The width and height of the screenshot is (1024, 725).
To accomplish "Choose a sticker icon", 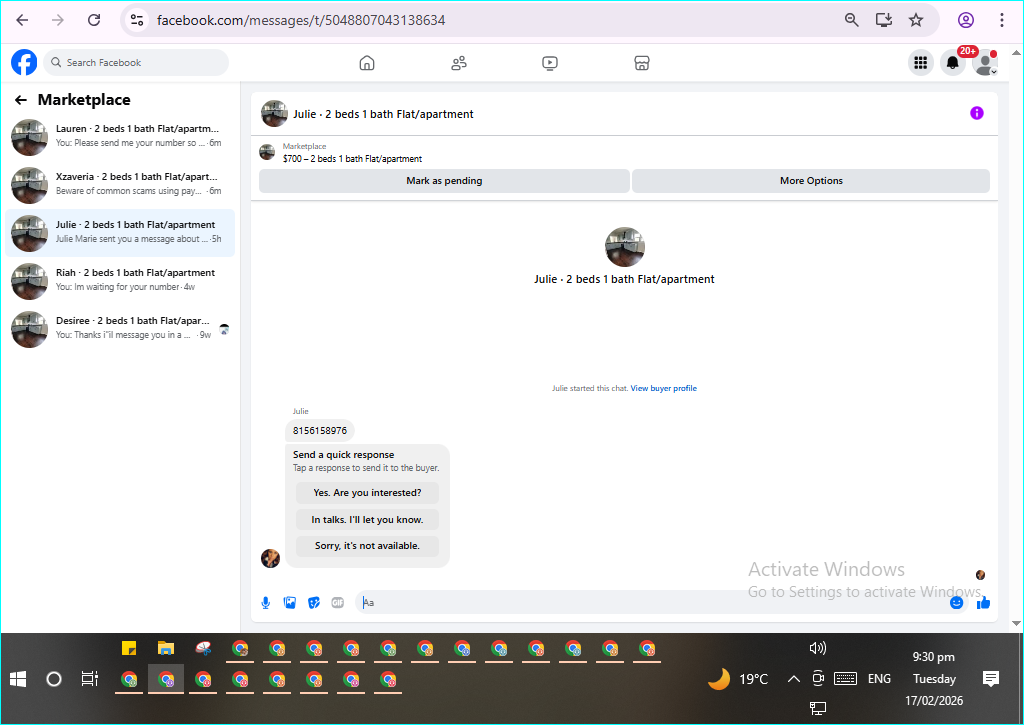I will [x=314, y=602].
